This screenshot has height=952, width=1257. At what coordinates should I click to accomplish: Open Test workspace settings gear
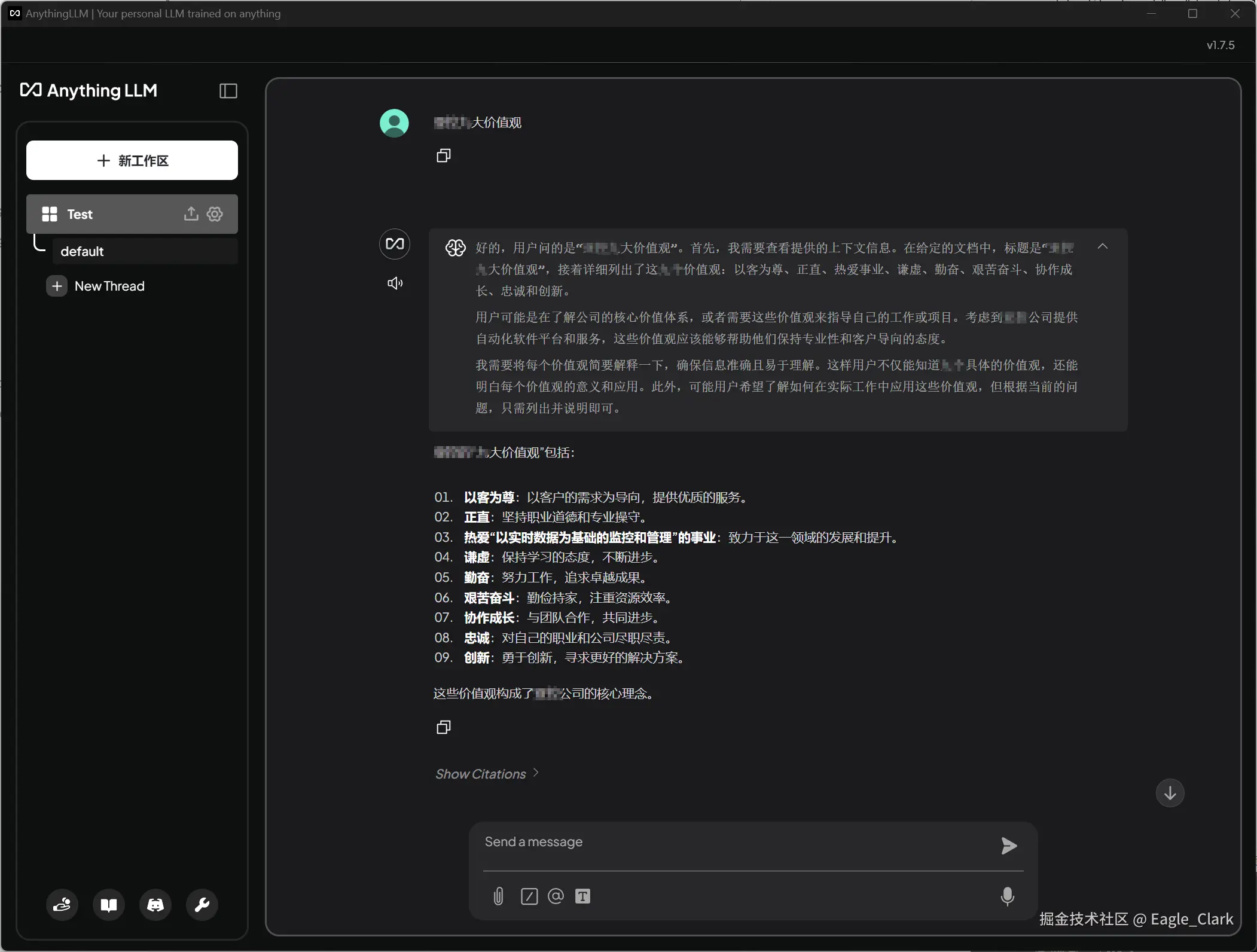215,214
